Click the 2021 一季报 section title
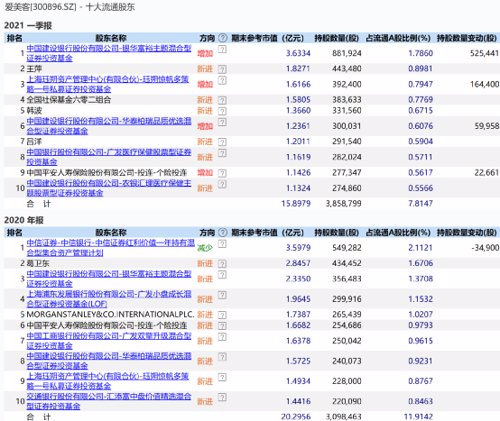Image resolution: width=500 pixels, height=421 pixels. pos(28,26)
